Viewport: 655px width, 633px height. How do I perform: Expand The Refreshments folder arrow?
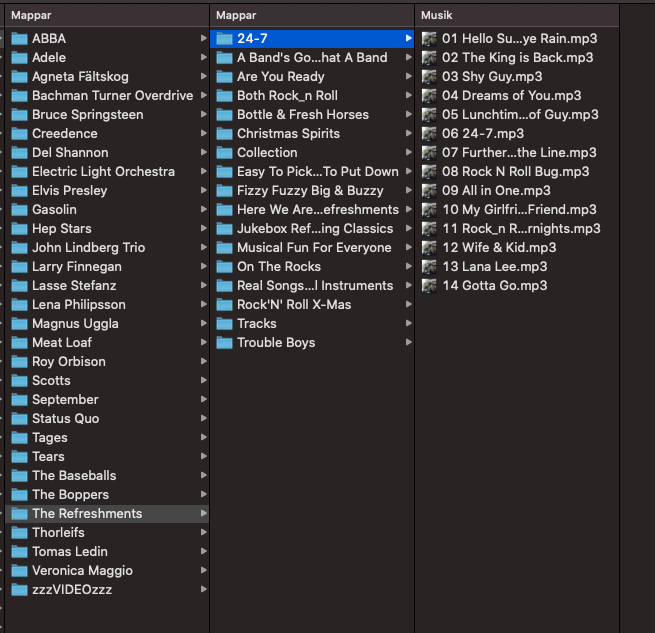[203, 513]
